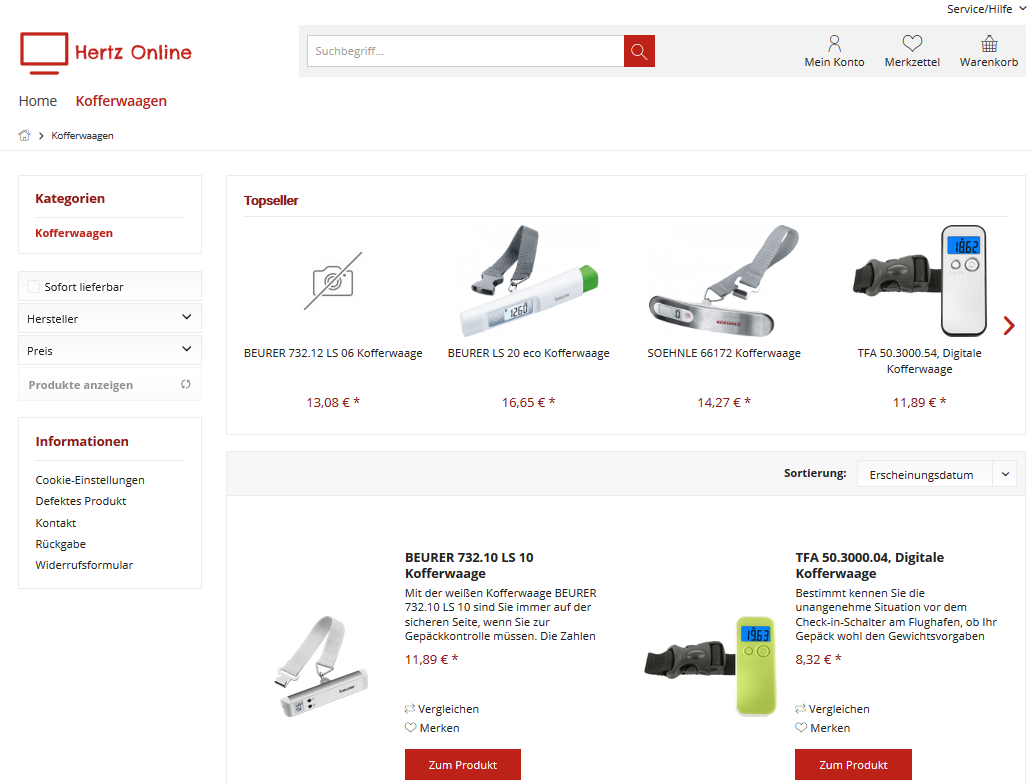The height and width of the screenshot is (784, 1033).
Task: Open the Rückgabe link
Action: 61,544
